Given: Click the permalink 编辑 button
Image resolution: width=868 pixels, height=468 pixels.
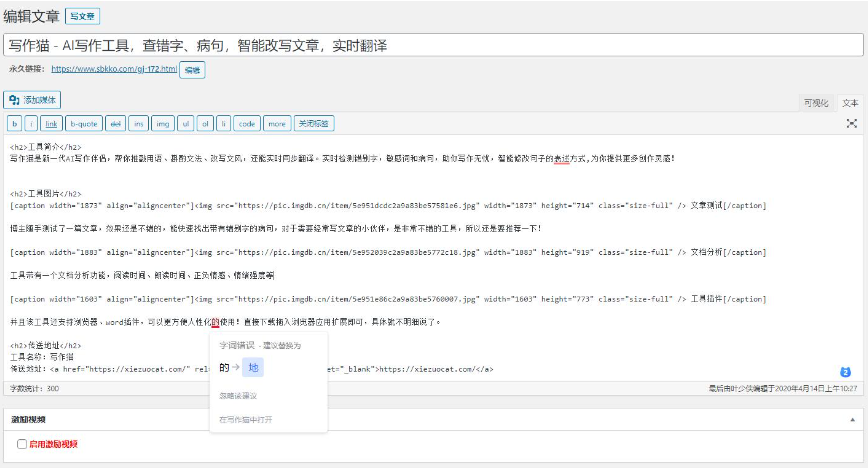Looking at the screenshot, I should [192, 70].
